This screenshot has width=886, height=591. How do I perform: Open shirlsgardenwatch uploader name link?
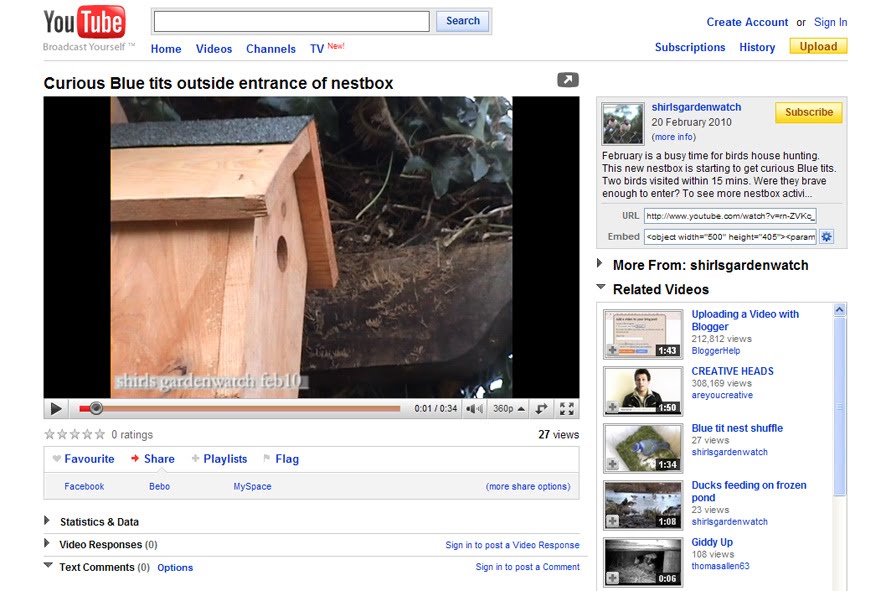click(x=696, y=107)
